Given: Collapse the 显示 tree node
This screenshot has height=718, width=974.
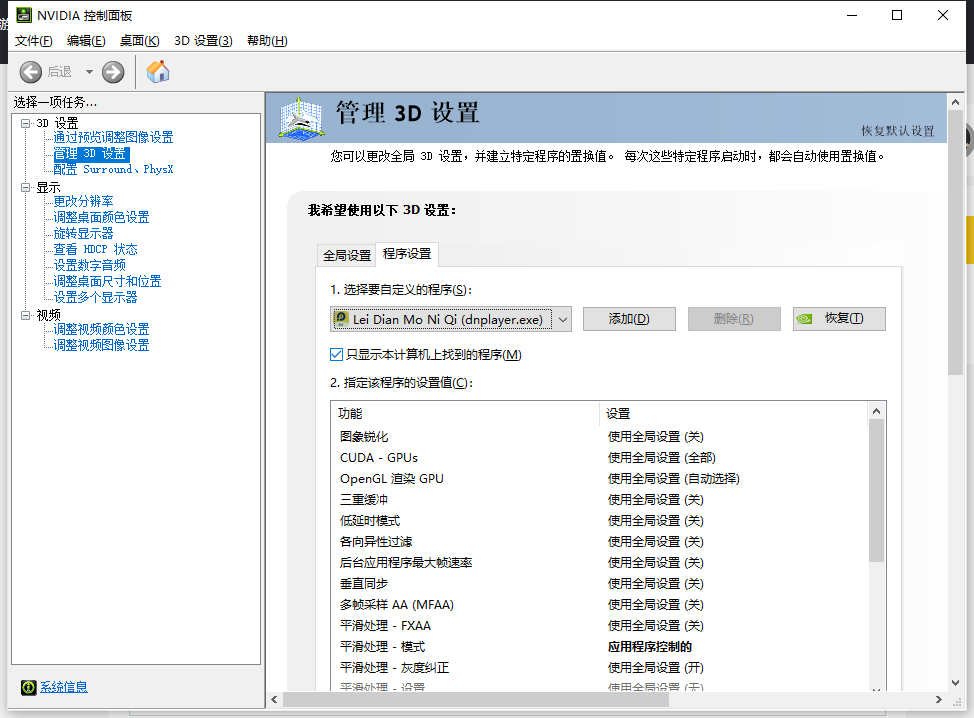Looking at the screenshot, I should (x=26, y=187).
